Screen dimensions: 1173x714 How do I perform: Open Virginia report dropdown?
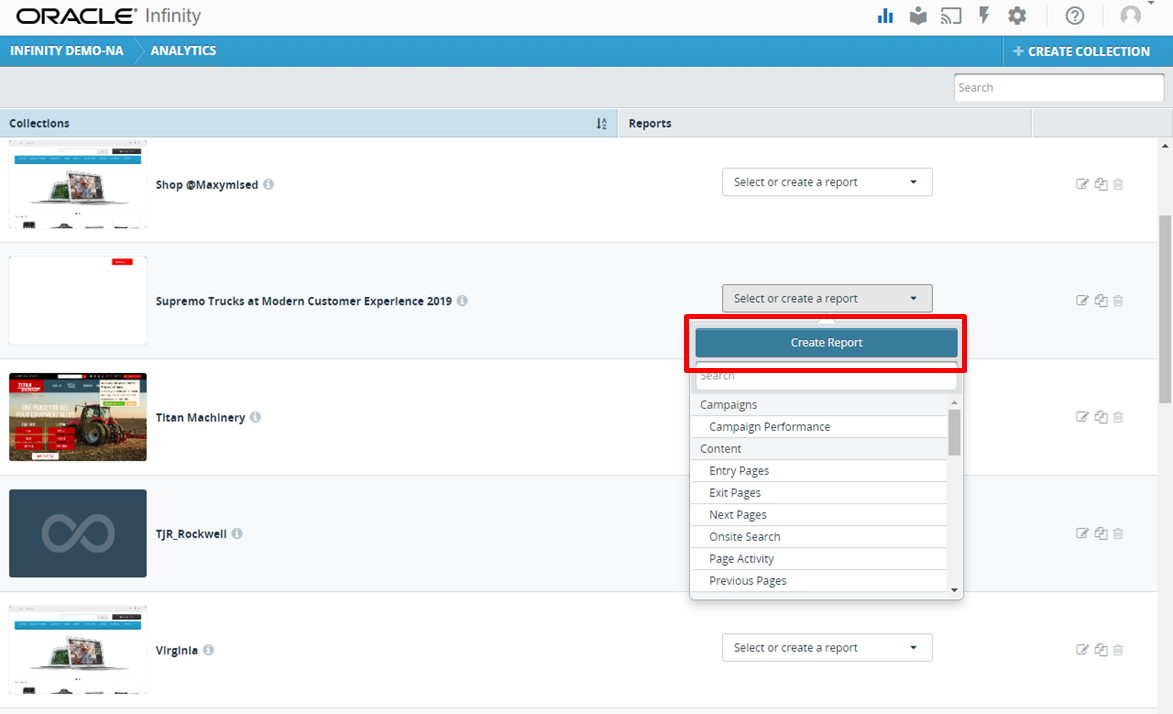827,647
